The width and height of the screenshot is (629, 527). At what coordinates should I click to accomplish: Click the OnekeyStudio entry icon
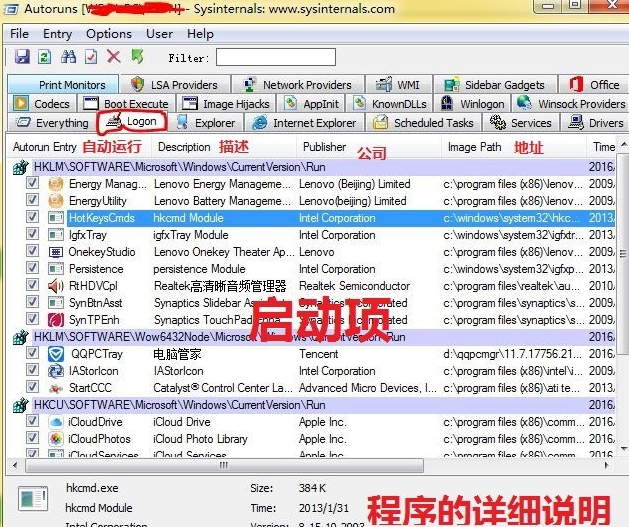click(x=56, y=252)
